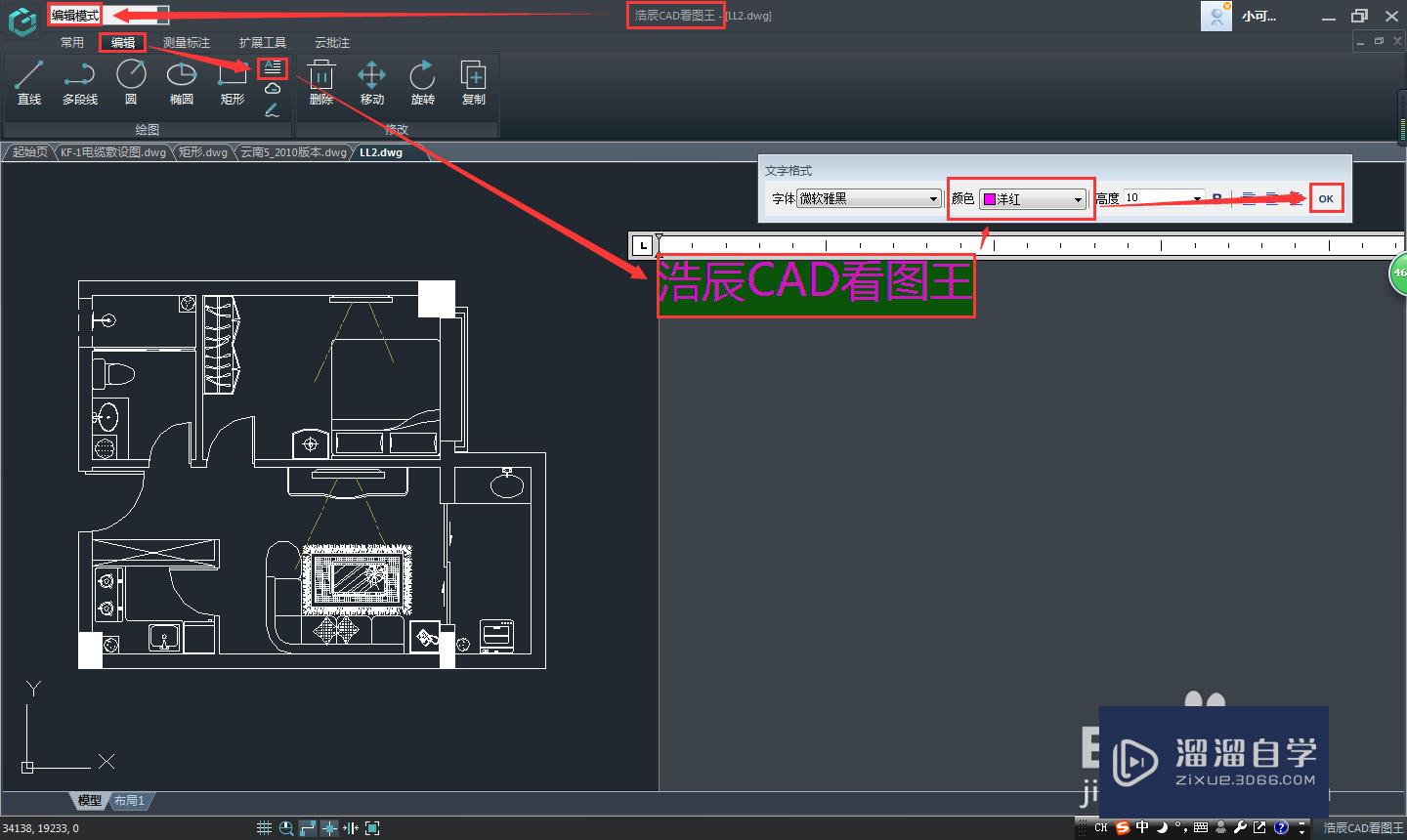Open the 测量标注 ribbon tab
The height and width of the screenshot is (840, 1407).
pos(187,42)
